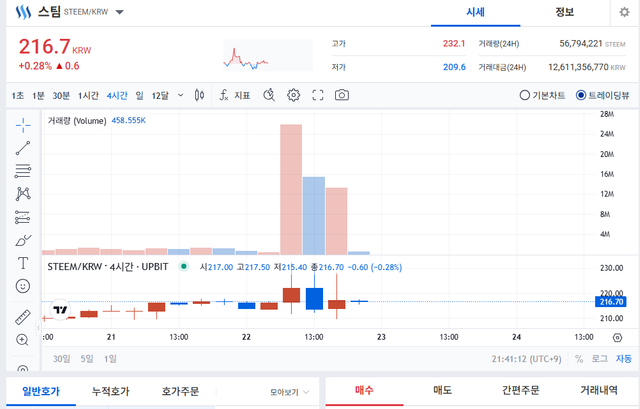The width and height of the screenshot is (640, 409).
Task: Activate the zoom-in magnifier tool
Action: (22, 340)
